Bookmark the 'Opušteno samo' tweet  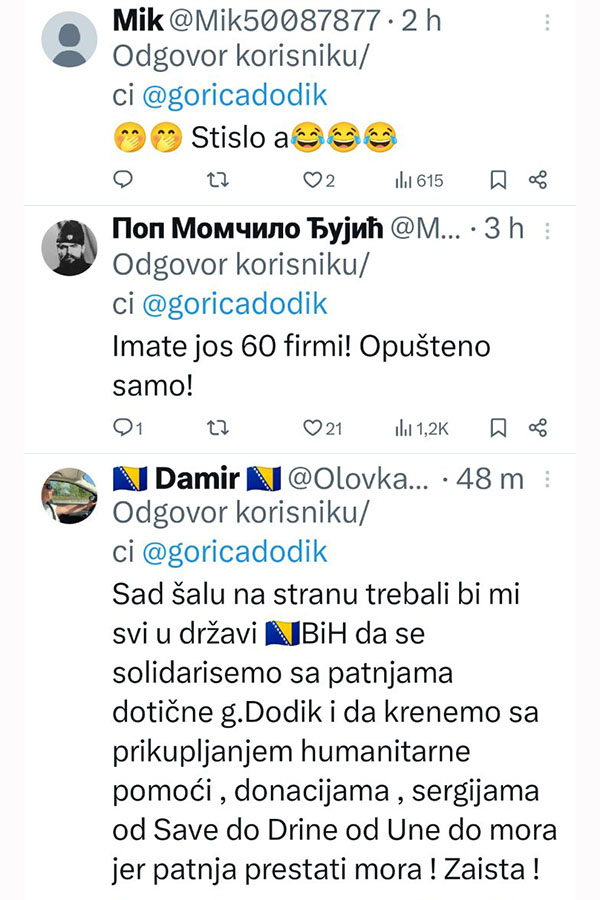tap(497, 428)
